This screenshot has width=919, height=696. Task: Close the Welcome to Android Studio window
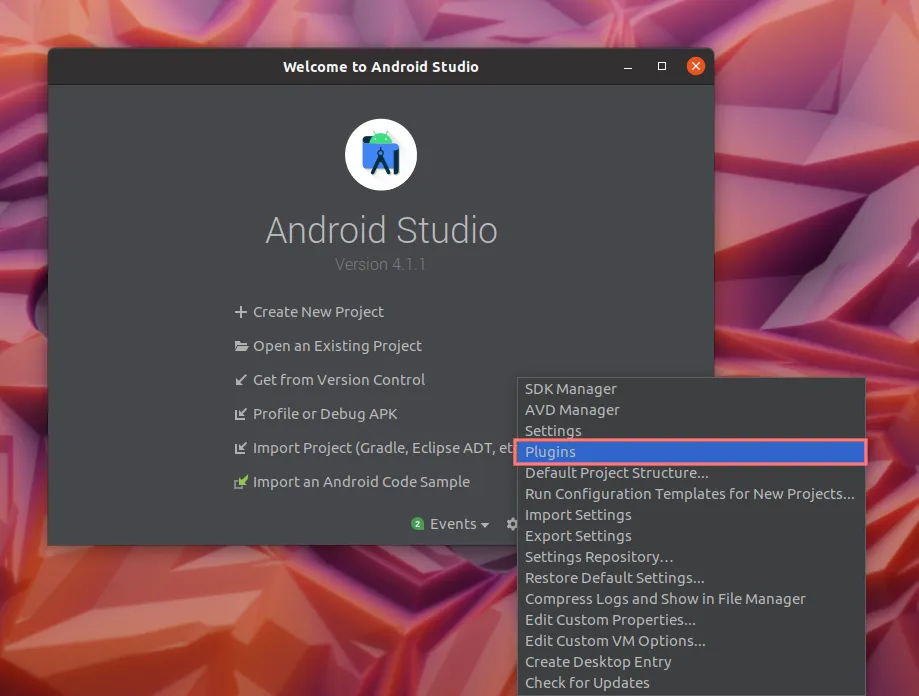pos(696,66)
